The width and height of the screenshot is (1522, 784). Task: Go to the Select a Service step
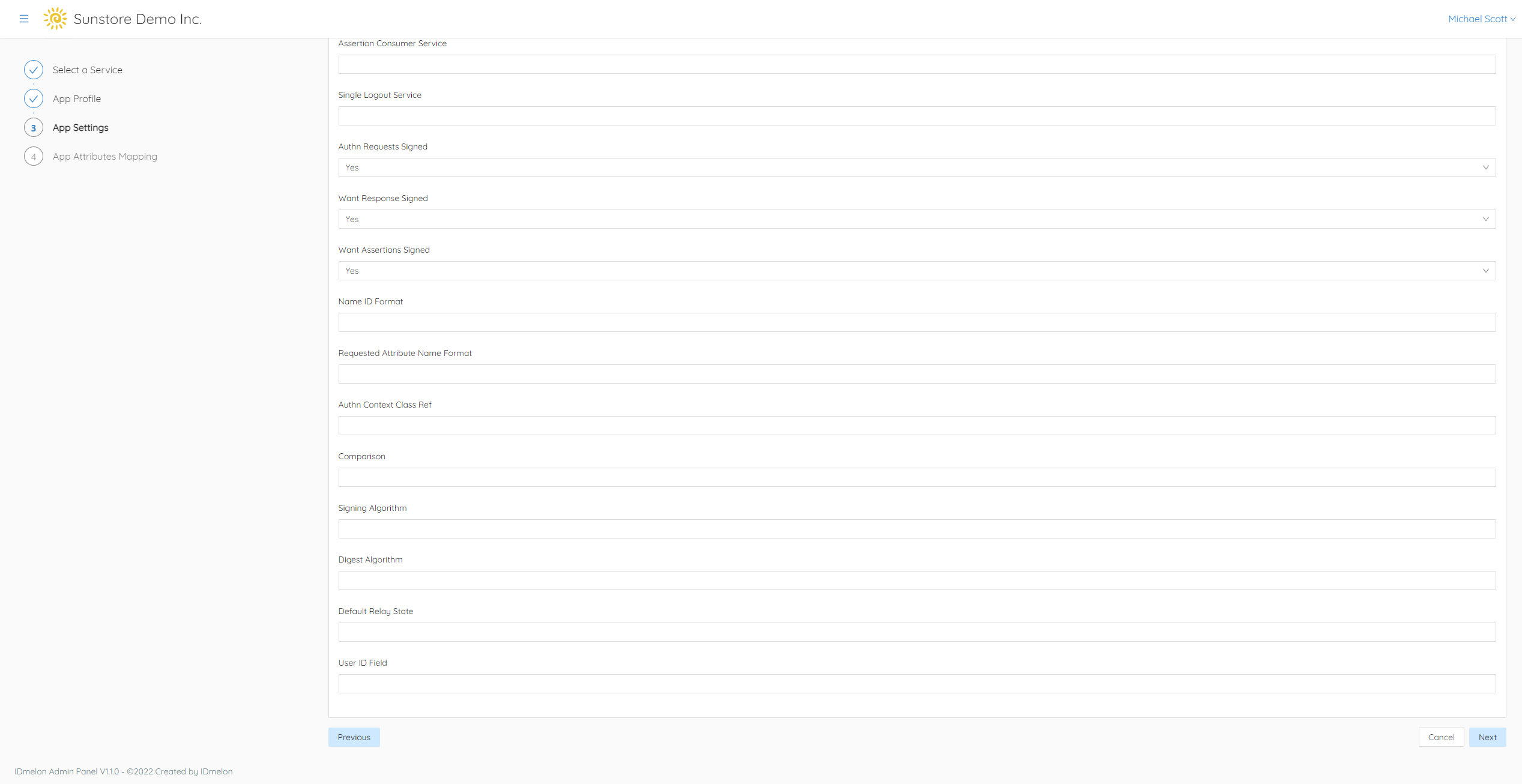(x=88, y=70)
